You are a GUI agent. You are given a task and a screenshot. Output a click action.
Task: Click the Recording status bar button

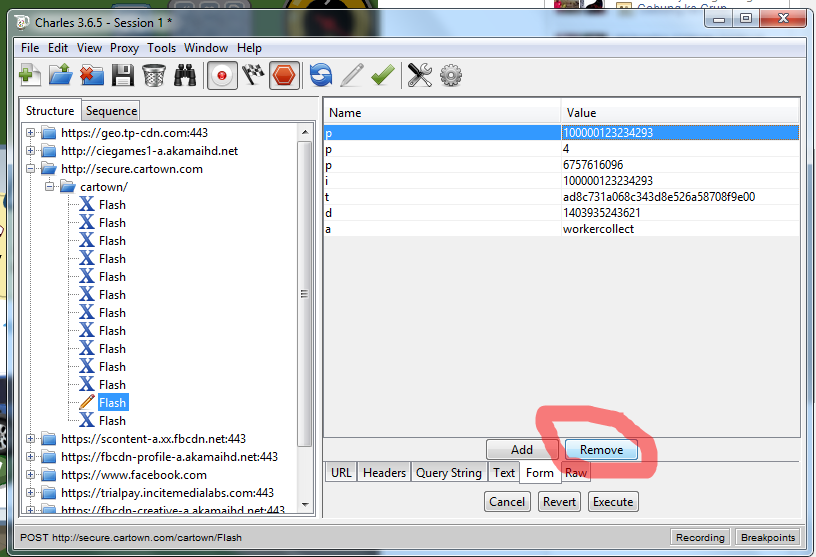click(x=700, y=537)
